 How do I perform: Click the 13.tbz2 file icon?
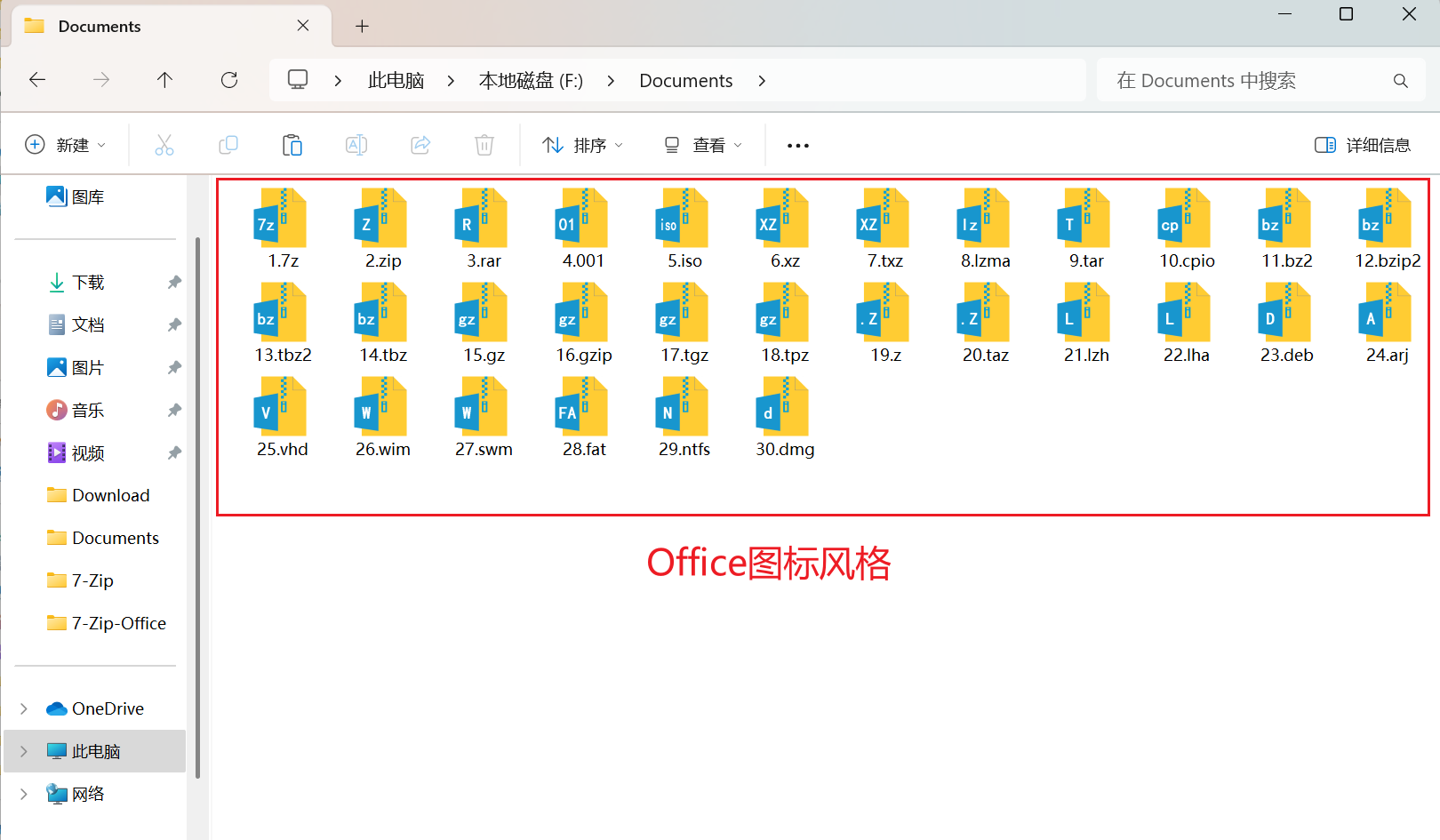(280, 312)
